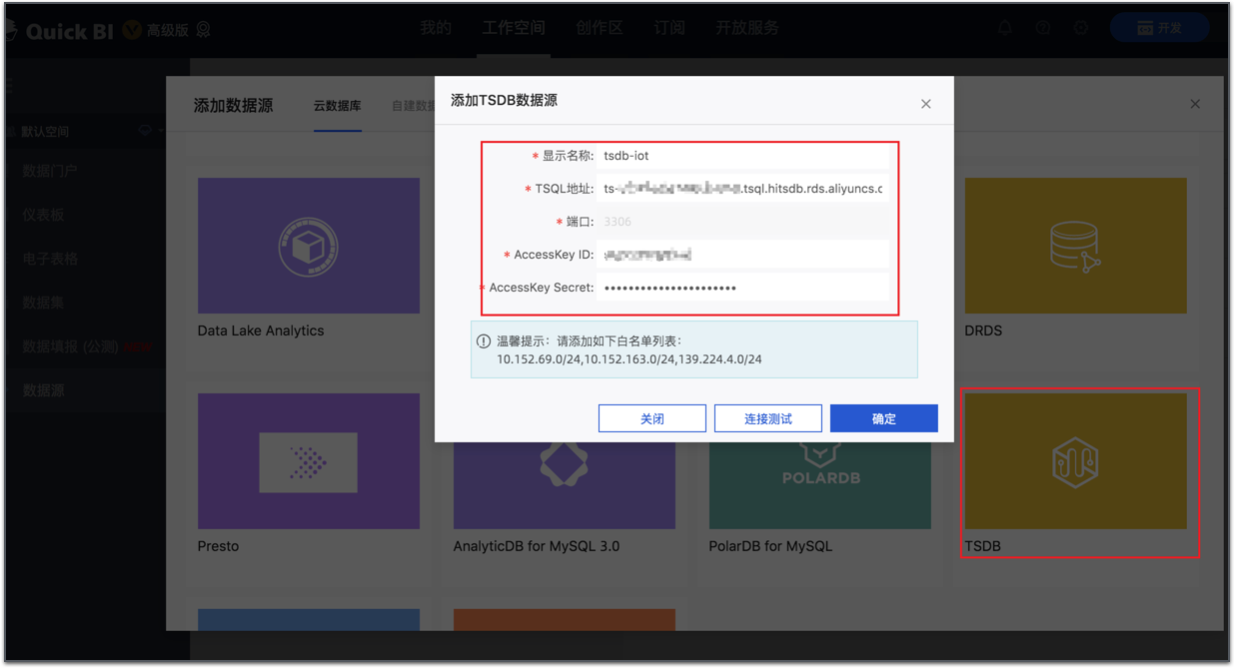
Task: Edit the AccessKey Secret field
Action: coord(743,287)
